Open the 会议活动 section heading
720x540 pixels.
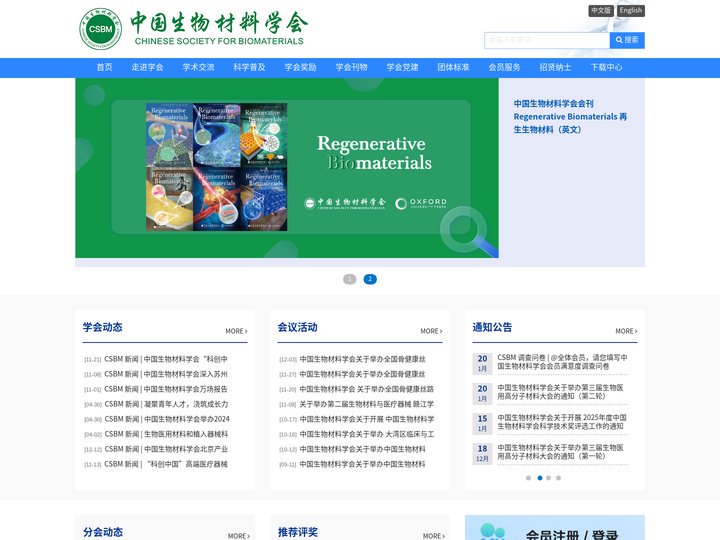click(298, 327)
